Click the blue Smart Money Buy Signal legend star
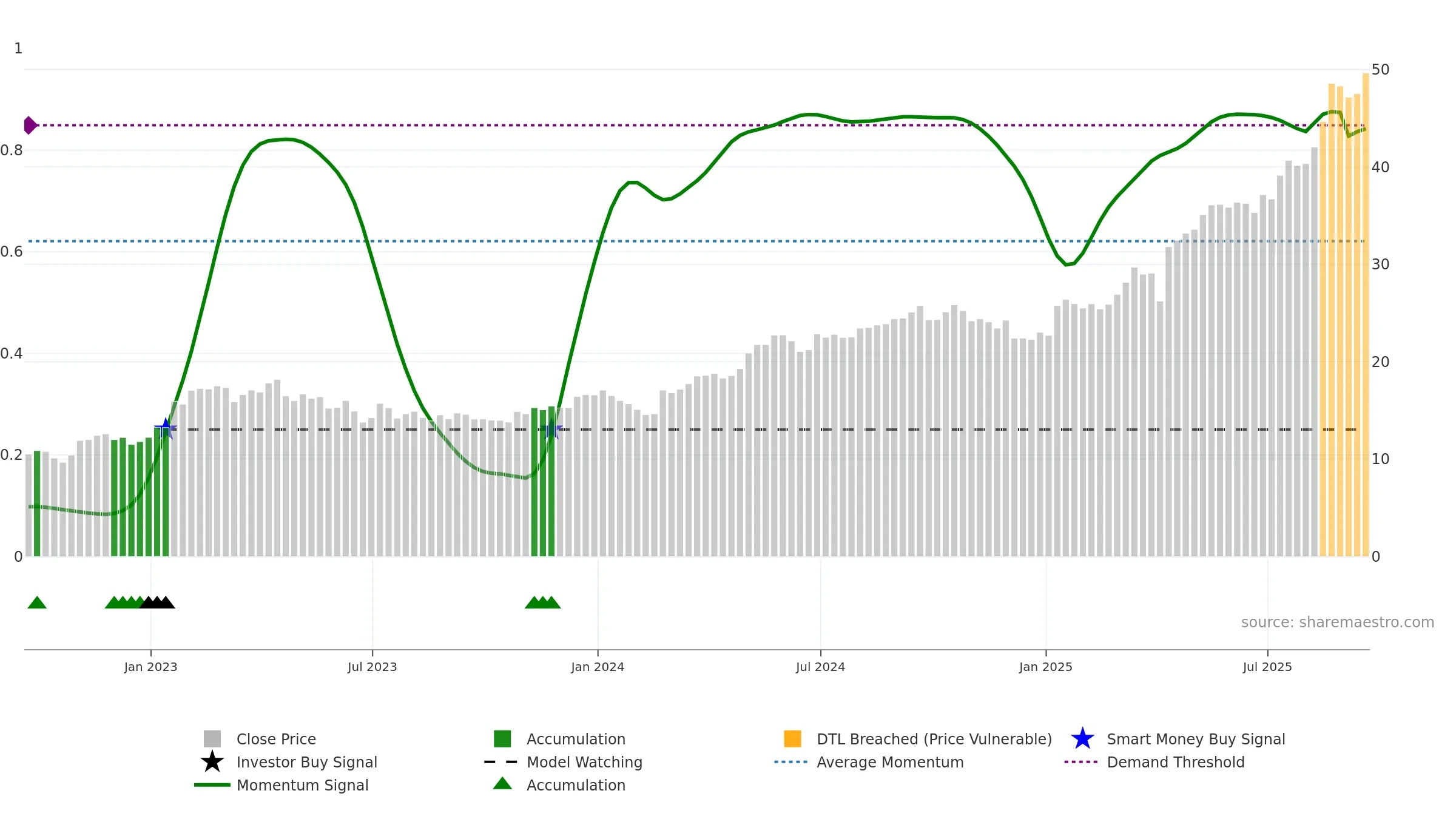 click(1082, 739)
